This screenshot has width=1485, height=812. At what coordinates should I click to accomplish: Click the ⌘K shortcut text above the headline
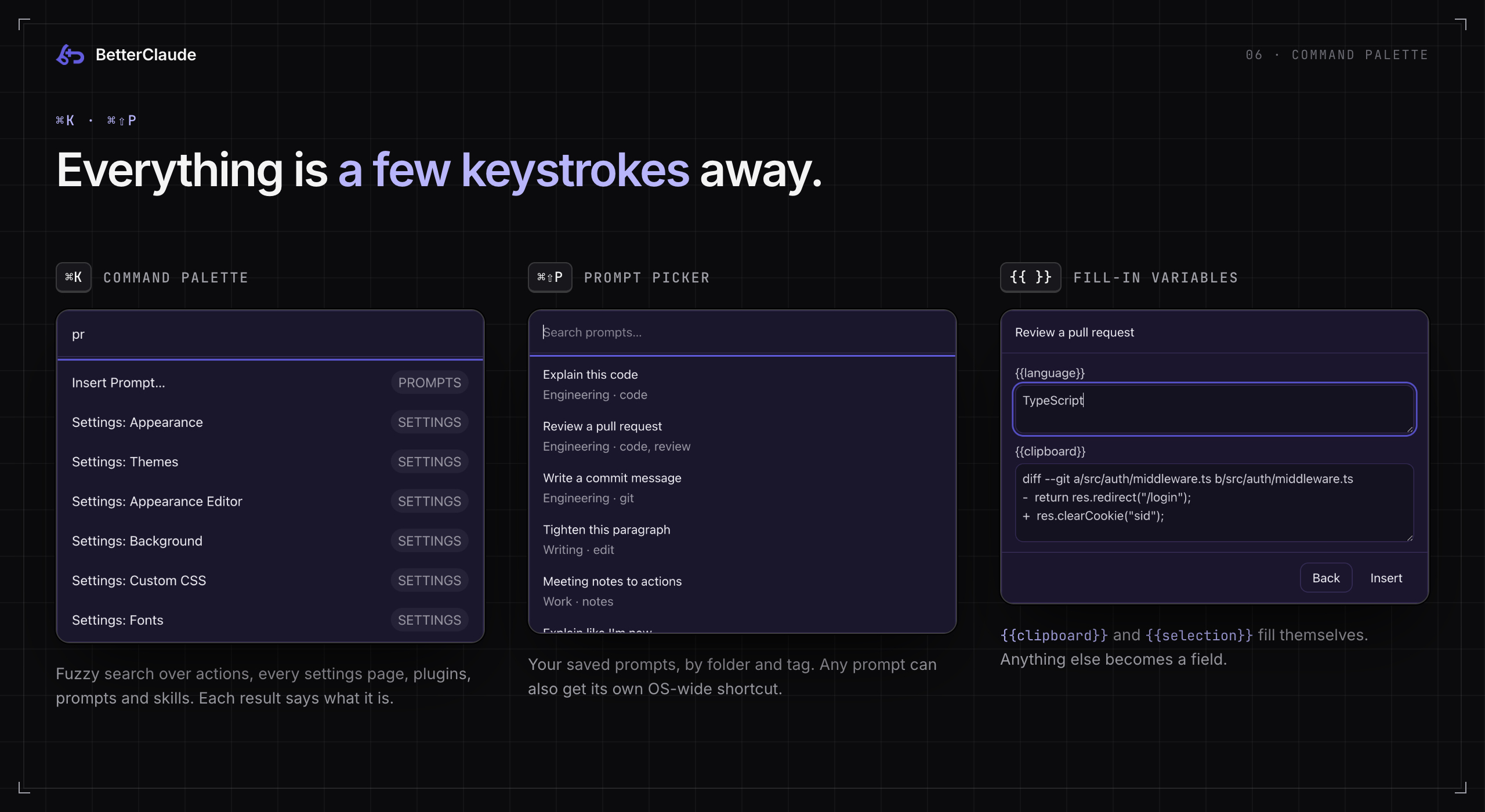pos(65,120)
